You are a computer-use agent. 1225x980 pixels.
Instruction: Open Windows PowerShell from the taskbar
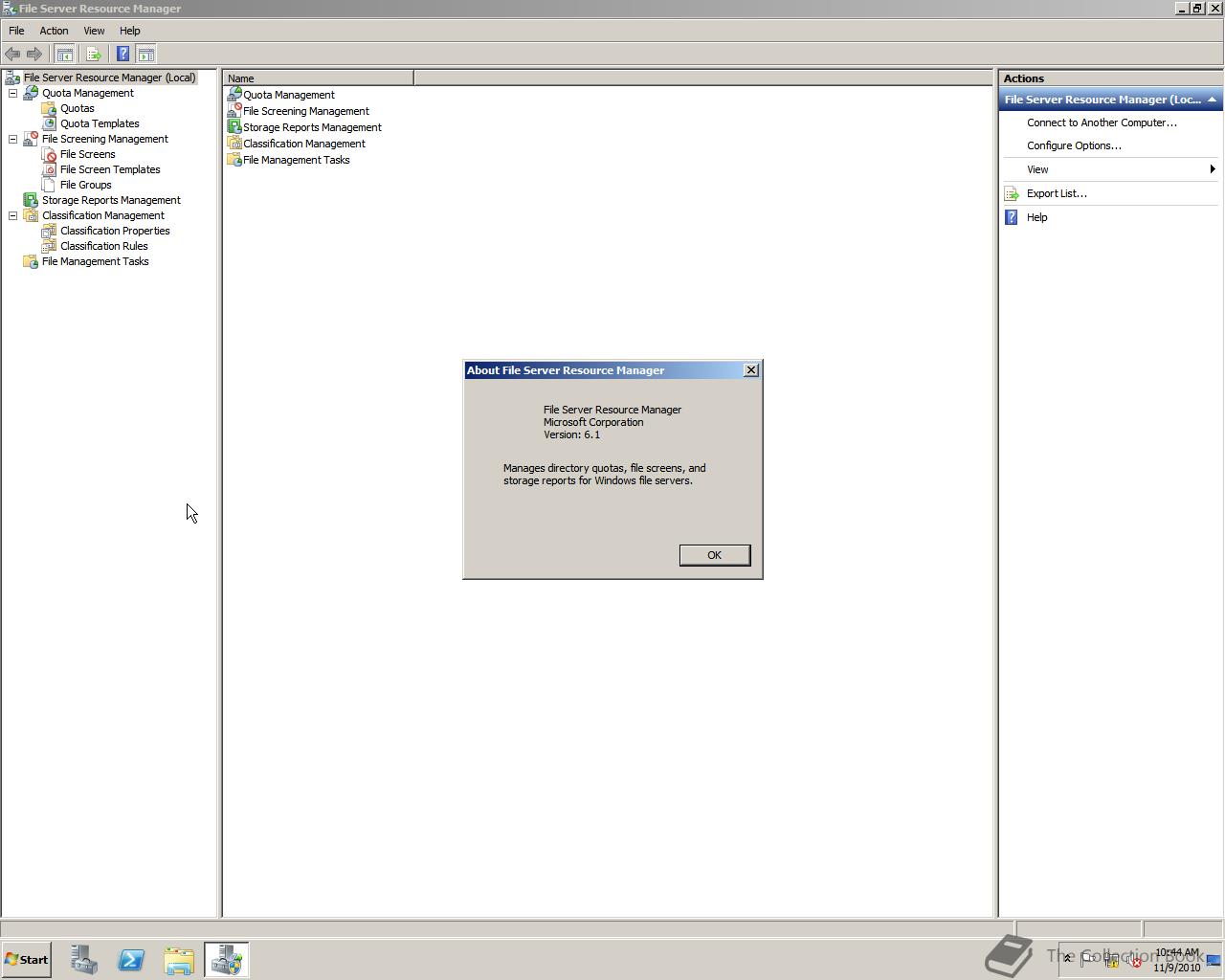pyautogui.click(x=131, y=960)
